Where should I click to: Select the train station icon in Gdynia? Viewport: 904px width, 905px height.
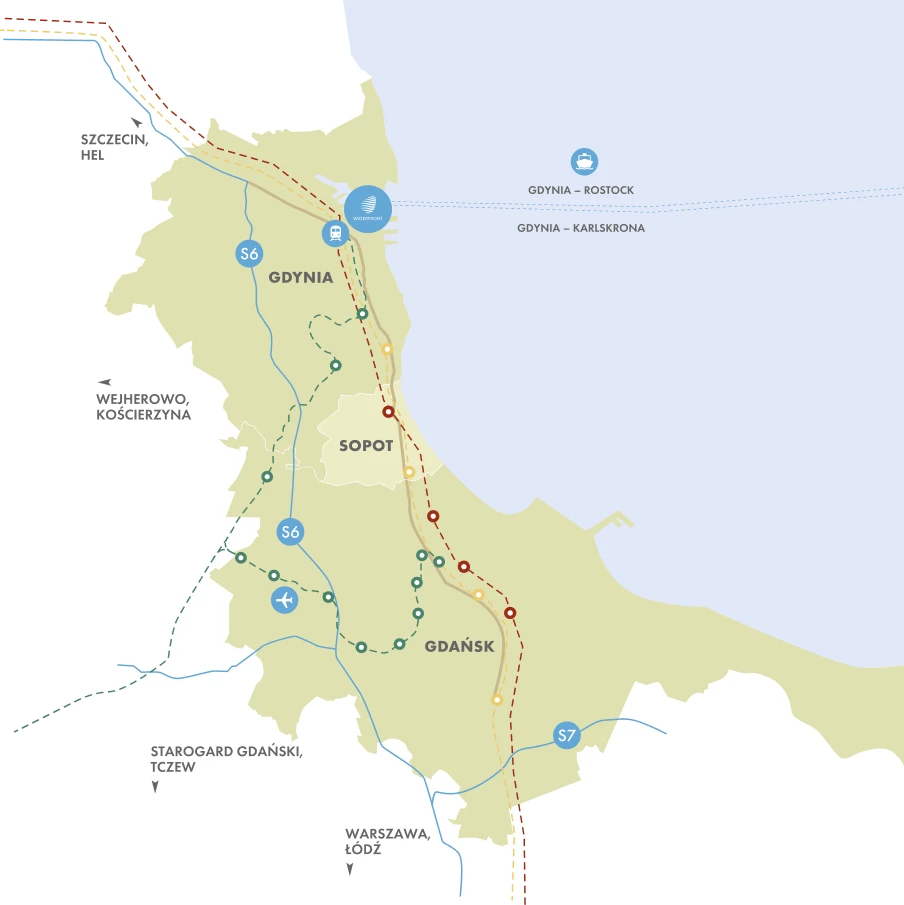334,234
